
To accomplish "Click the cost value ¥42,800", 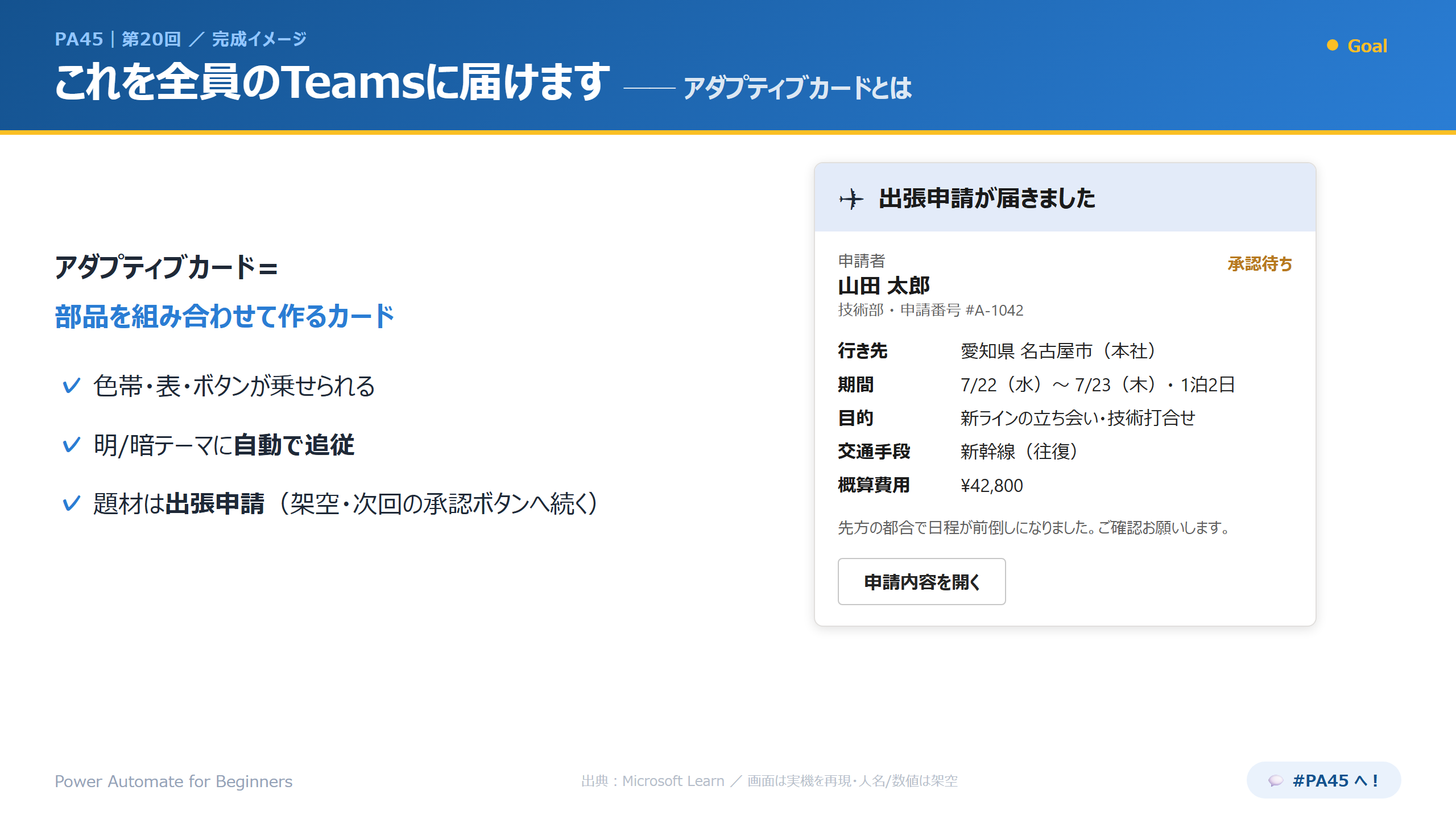I will coord(991,485).
